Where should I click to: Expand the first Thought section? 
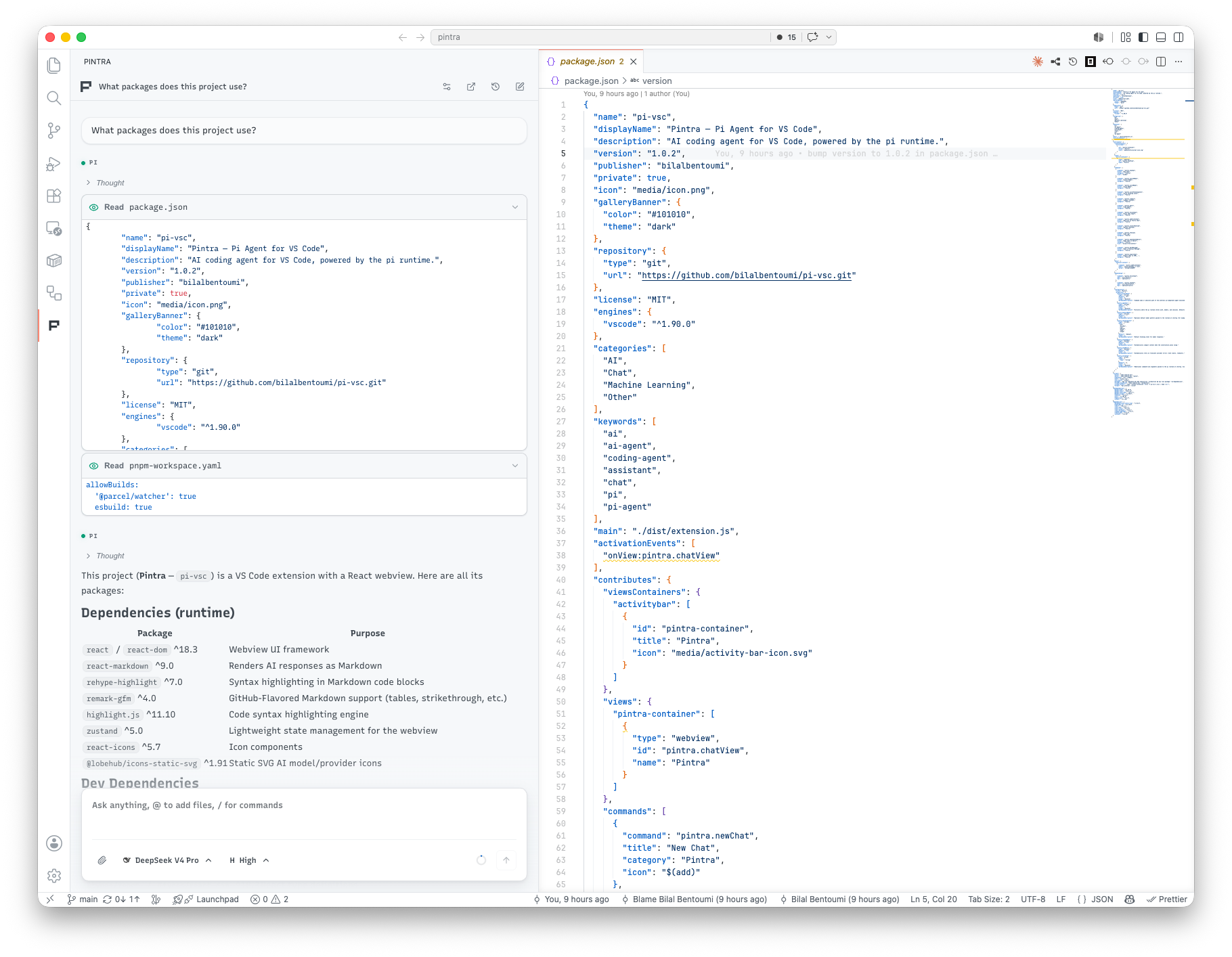(x=106, y=183)
